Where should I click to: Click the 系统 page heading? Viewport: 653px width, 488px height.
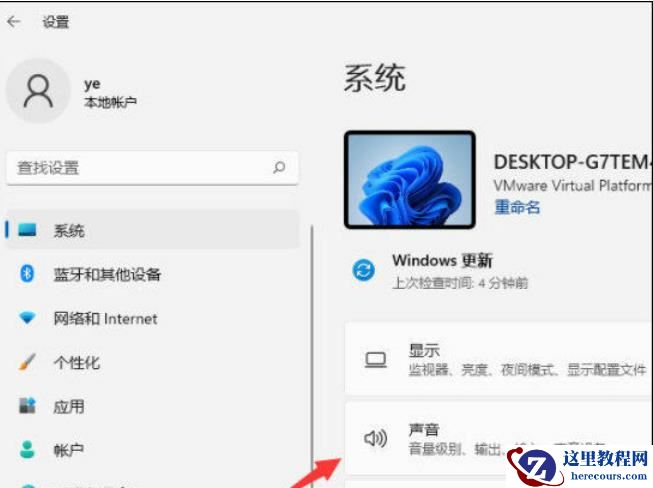374,78
